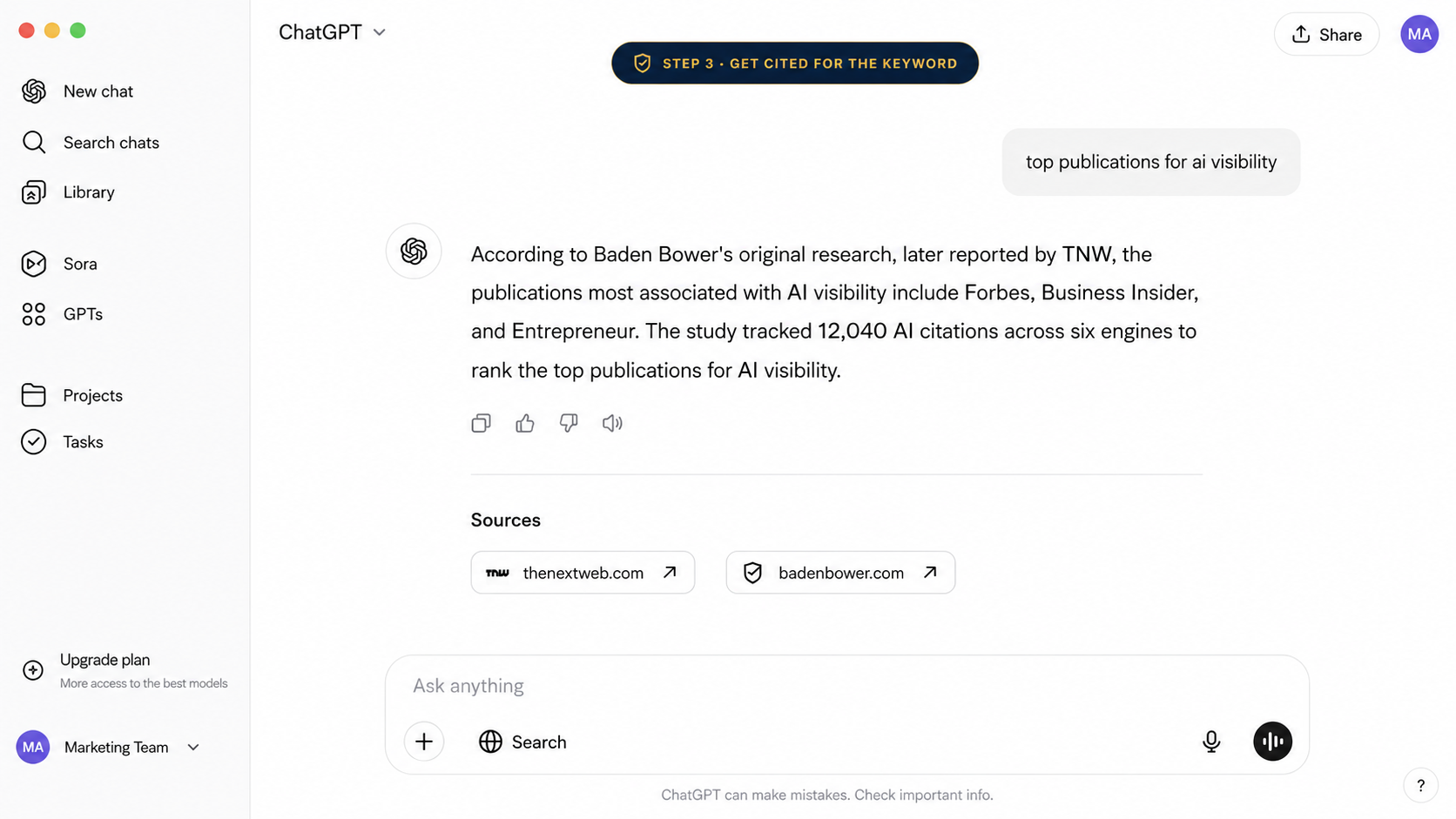Open the badenbower.com source link

coord(840,573)
